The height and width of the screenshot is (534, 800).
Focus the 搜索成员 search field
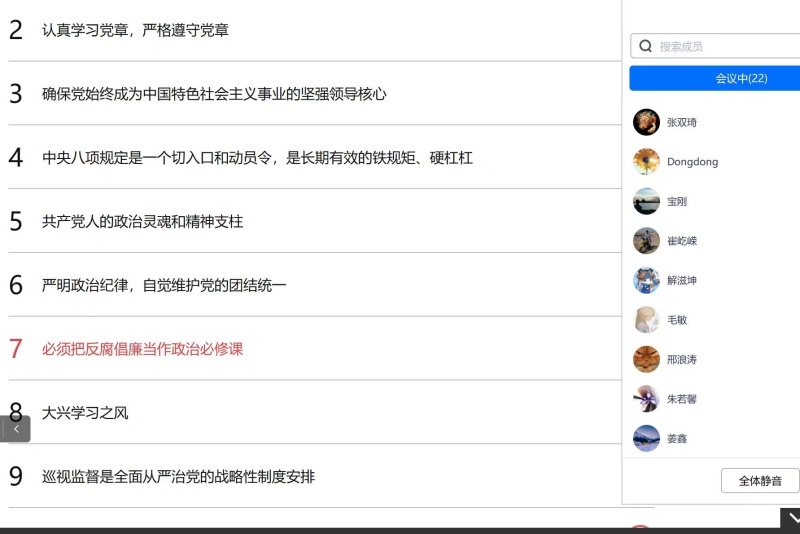pyautogui.click(x=725, y=46)
